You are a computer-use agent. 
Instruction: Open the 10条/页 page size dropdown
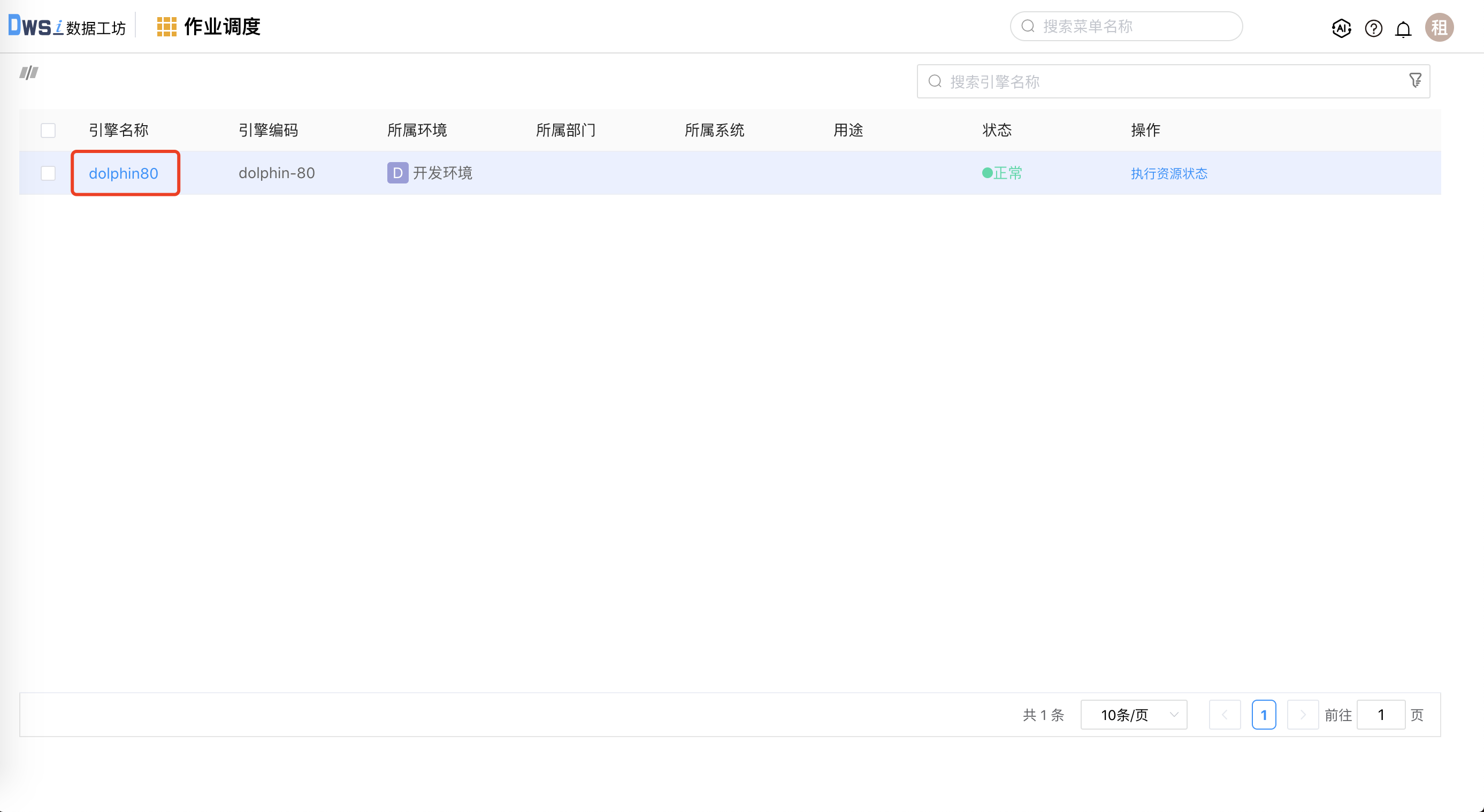(x=1134, y=715)
